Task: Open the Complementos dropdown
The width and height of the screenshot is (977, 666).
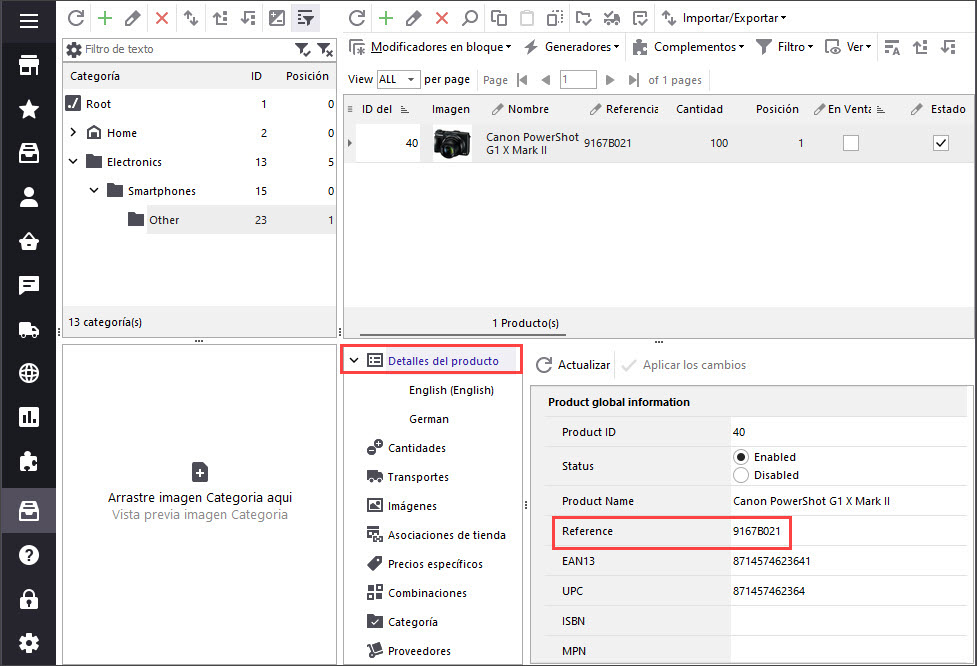Action: click(689, 47)
